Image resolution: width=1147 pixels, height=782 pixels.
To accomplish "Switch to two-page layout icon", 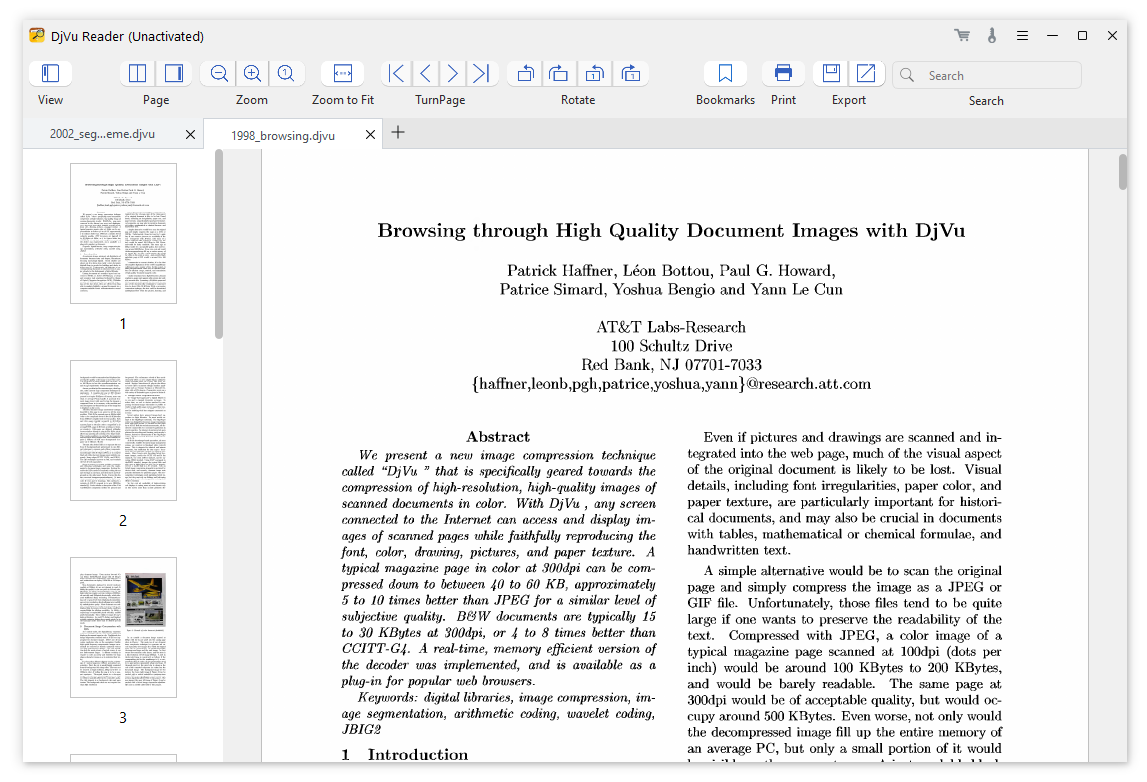I will [x=138, y=73].
